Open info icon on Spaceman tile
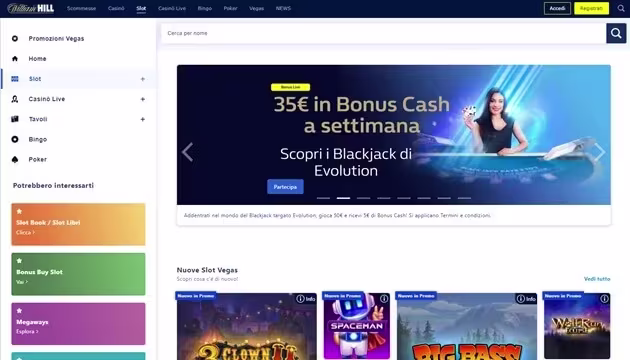This screenshot has width=630, height=360. point(384,299)
